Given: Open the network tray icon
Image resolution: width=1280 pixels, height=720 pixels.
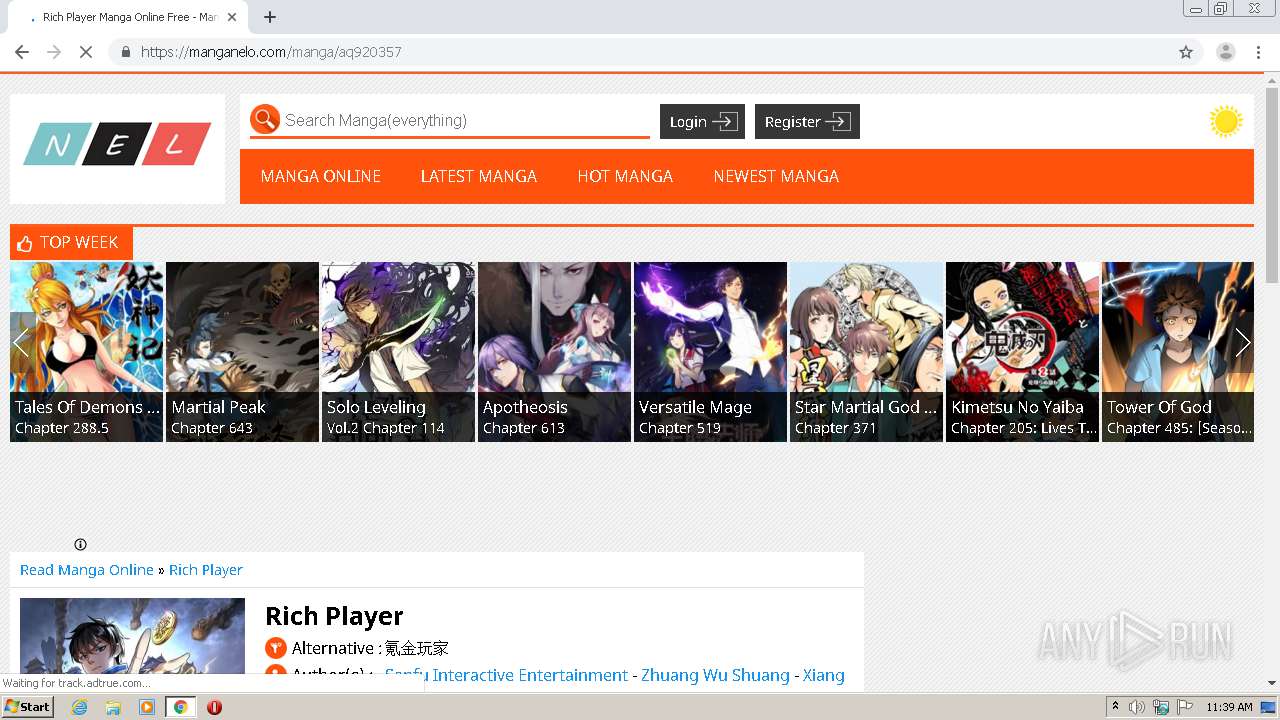Looking at the screenshot, I should (1161, 707).
